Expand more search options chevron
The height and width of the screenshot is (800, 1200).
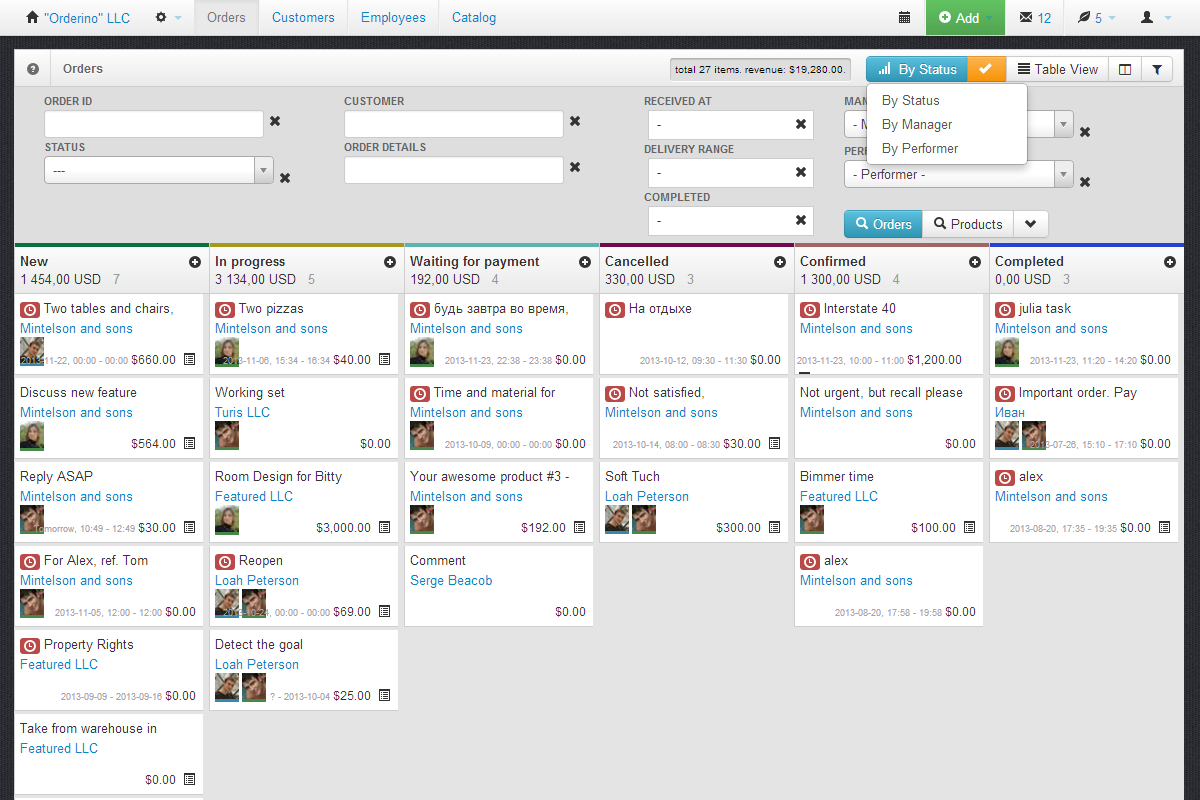(1031, 224)
